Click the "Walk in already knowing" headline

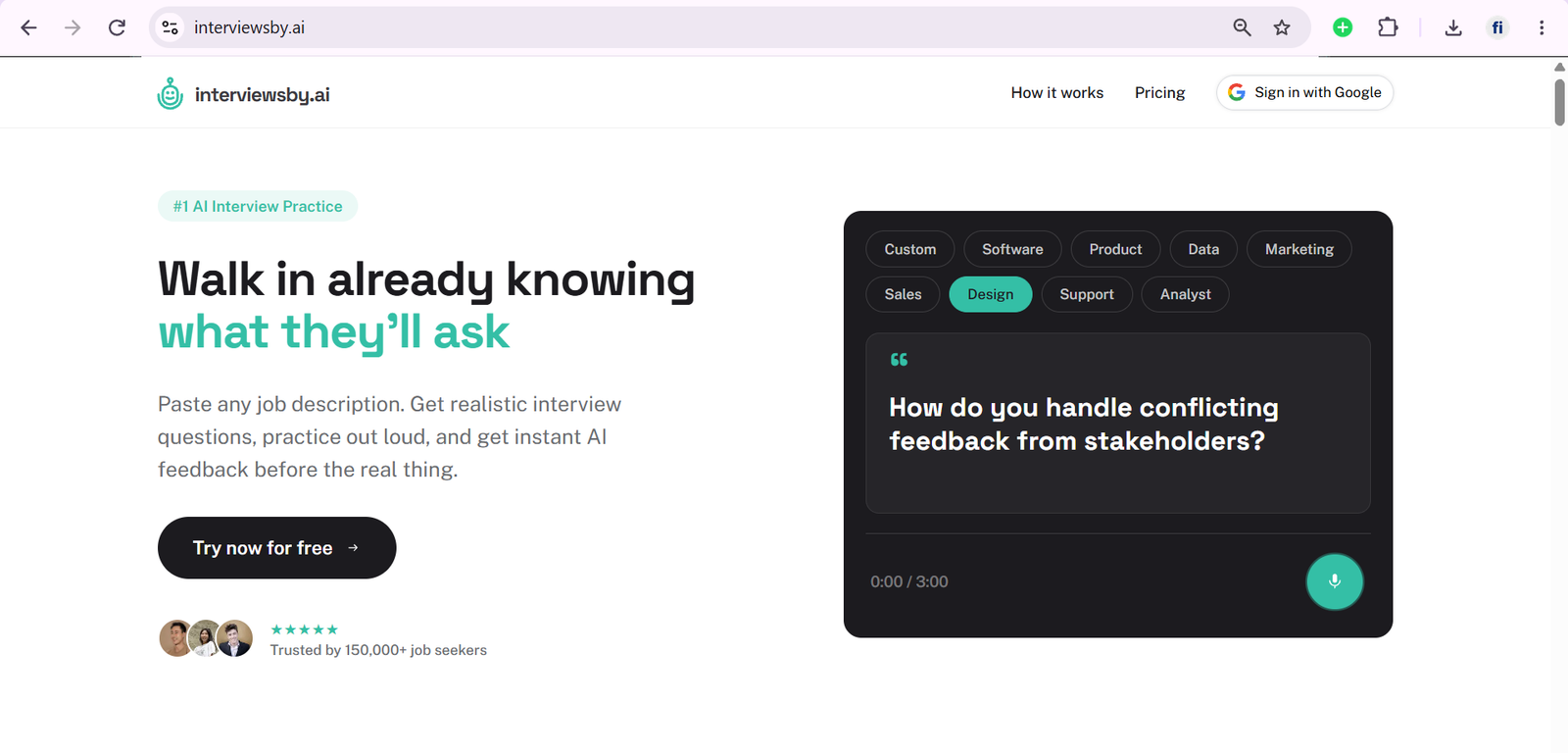pos(426,279)
